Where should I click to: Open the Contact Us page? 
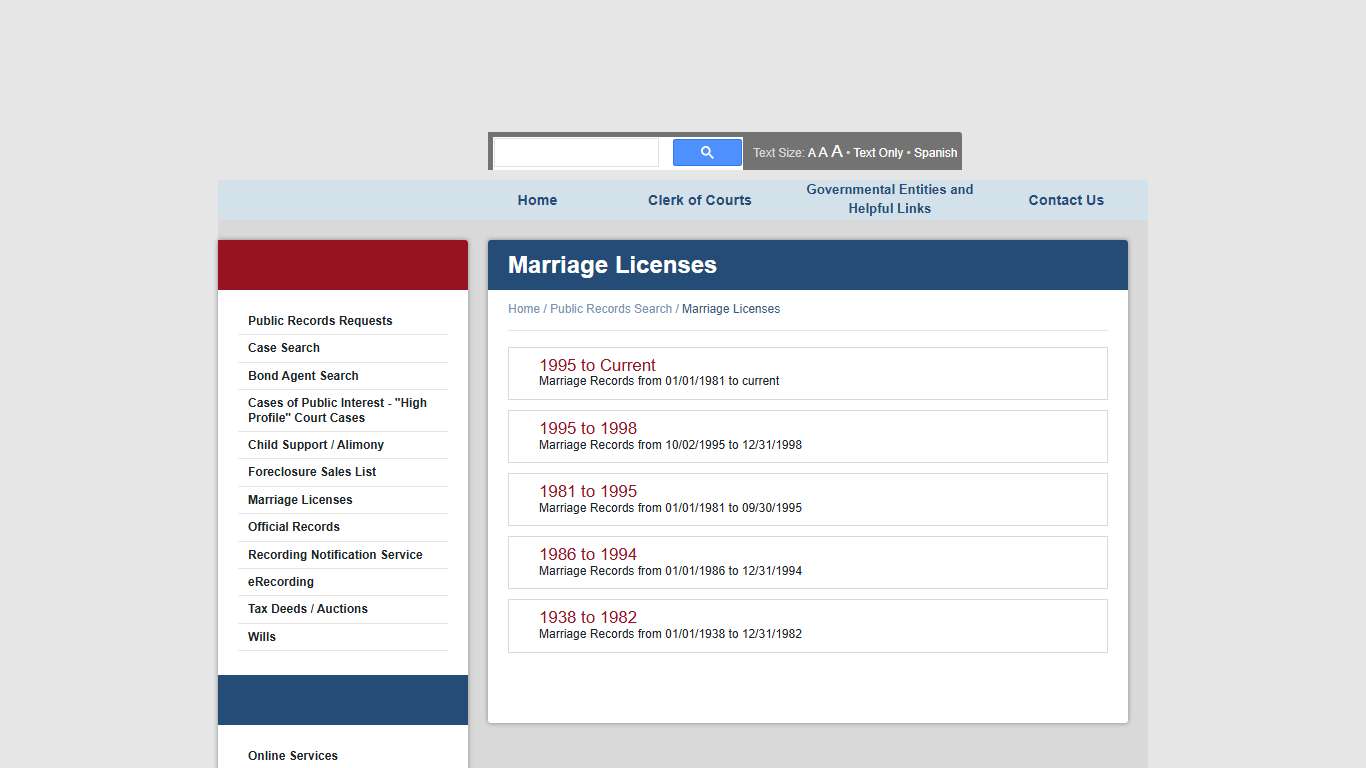(x=1065, y=199)
